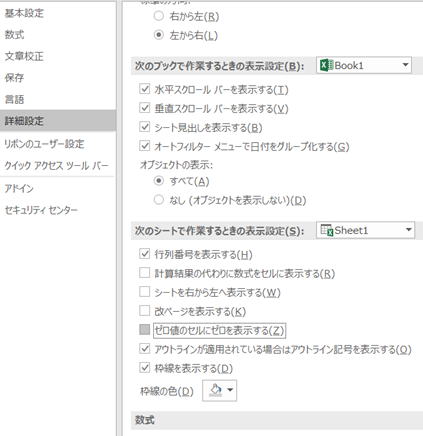Uncheck 垂直スクロール バーを表示する
Viewport: 423px width, 436px height.
144,108
